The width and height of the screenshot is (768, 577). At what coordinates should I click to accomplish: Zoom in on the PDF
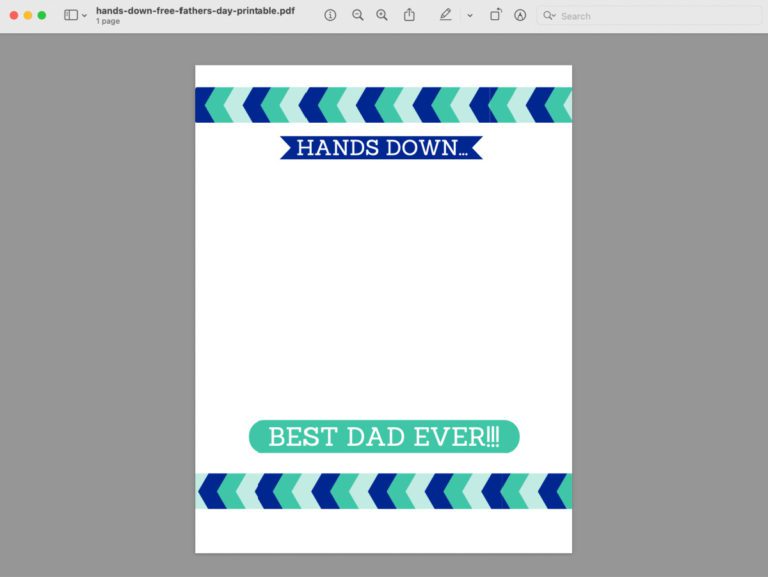382,15
